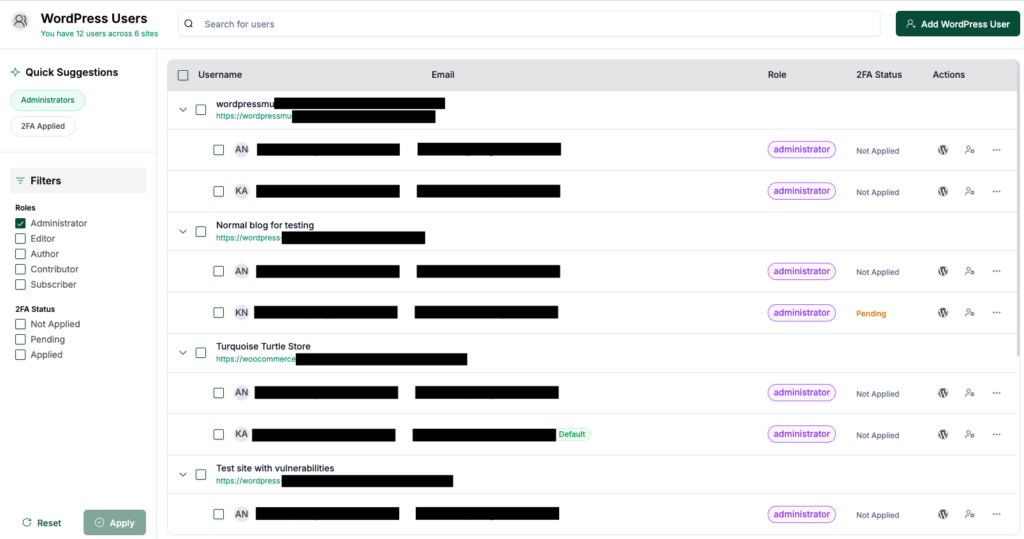Focus the Search for users field
The height and width of the screenshot is (539, 1024).
(x=529, y=24)
